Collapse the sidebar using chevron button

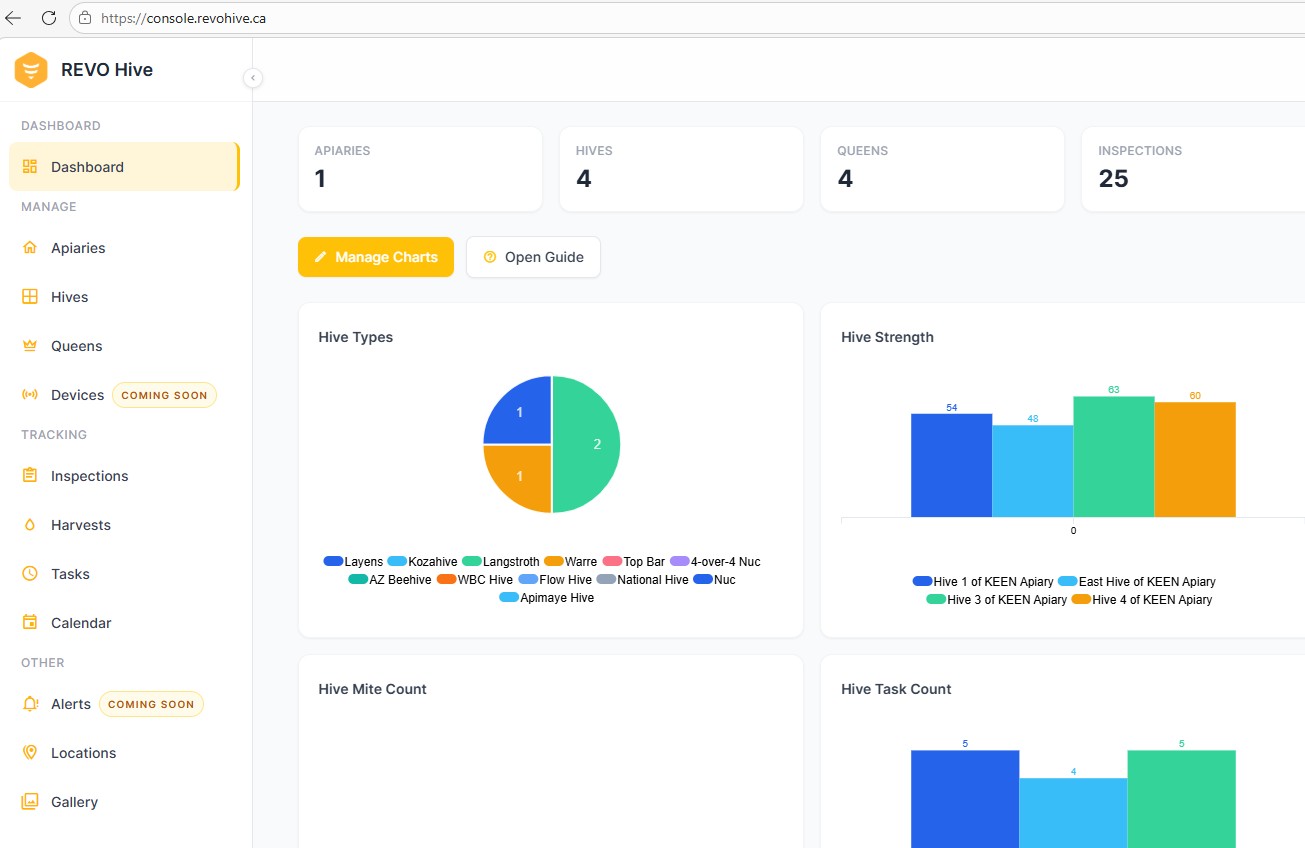click(253, 78)
